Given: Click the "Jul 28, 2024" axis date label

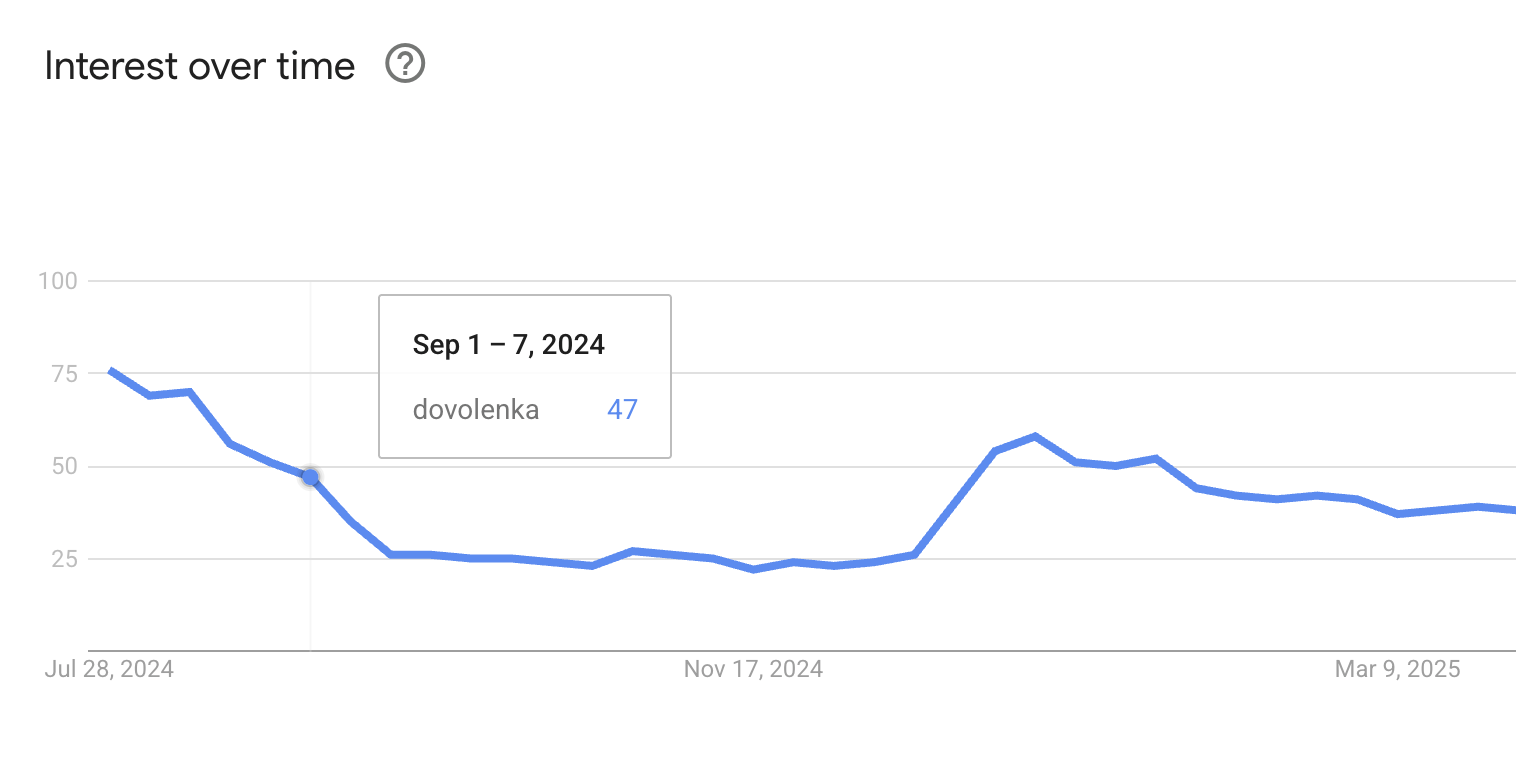Looking at the screenshot, I should 109,669.
